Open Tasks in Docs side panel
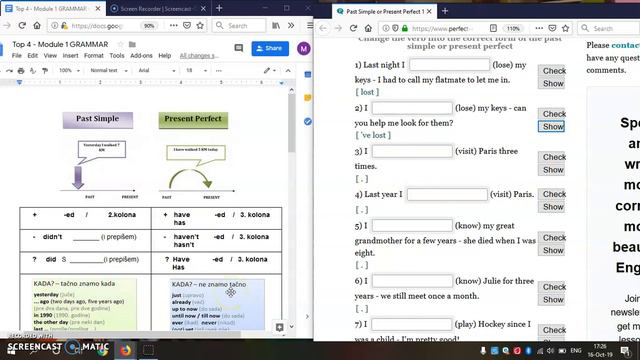 pos(308,121)
